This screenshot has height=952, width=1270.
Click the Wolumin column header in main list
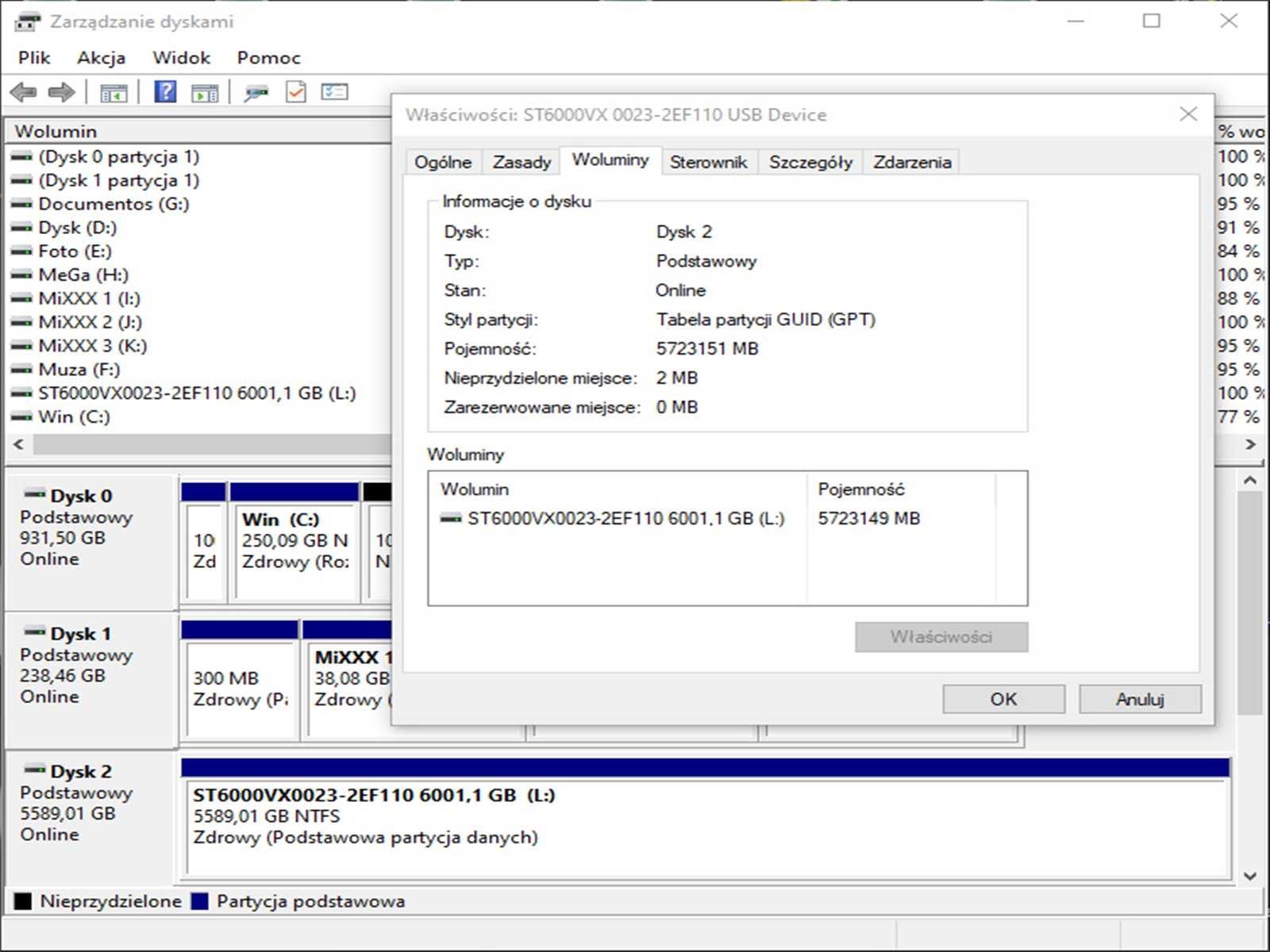[x=198, y=131]
